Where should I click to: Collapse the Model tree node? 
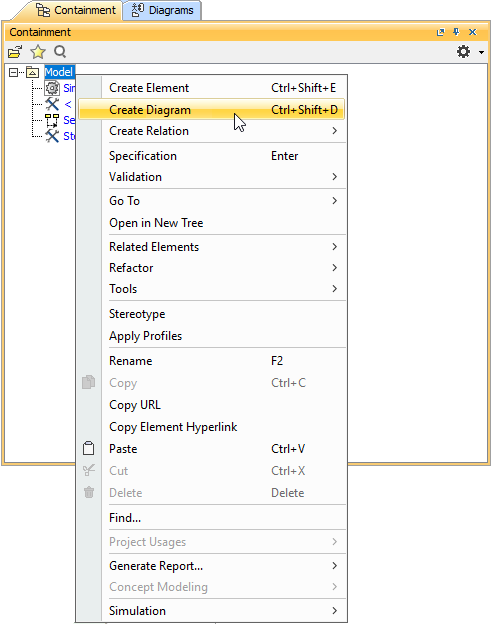[x=14, y=72]
